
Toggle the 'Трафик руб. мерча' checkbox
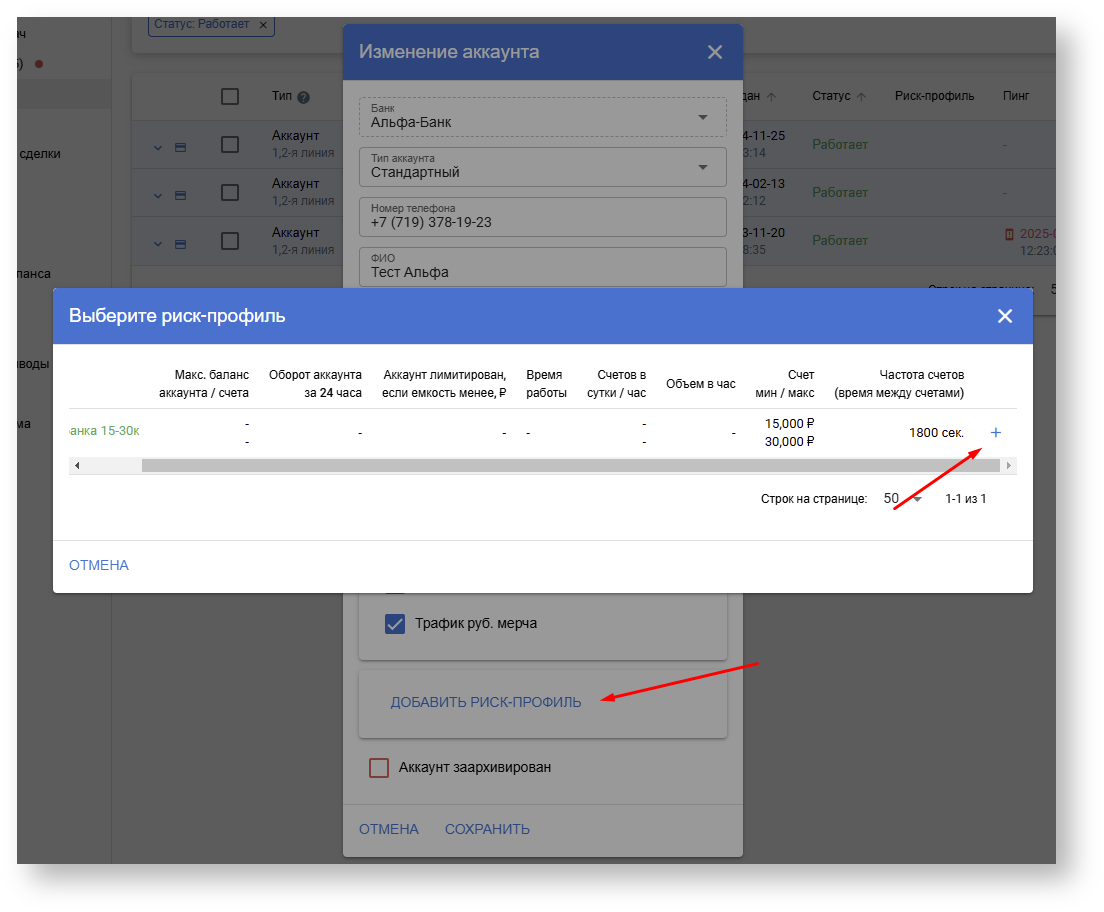click(x=395, y=624)
